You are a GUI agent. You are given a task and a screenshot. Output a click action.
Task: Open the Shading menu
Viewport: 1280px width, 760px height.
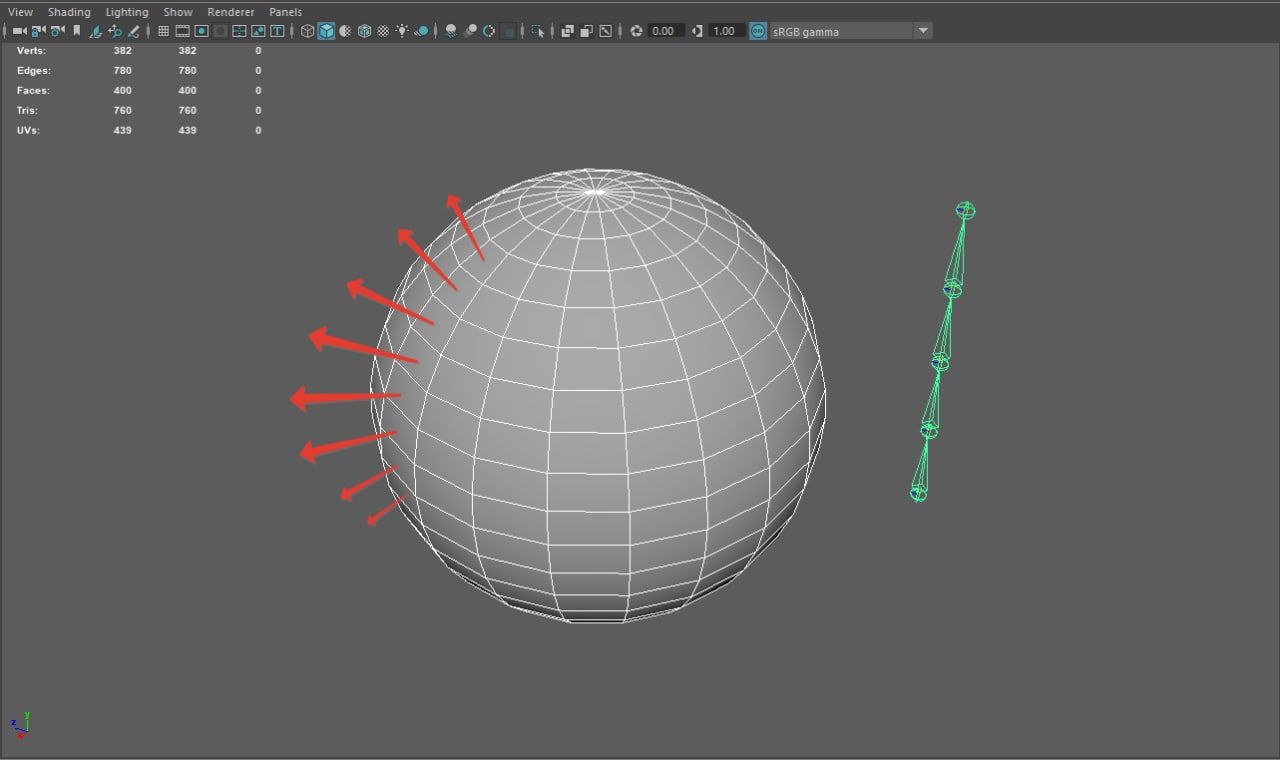point(69,12)
